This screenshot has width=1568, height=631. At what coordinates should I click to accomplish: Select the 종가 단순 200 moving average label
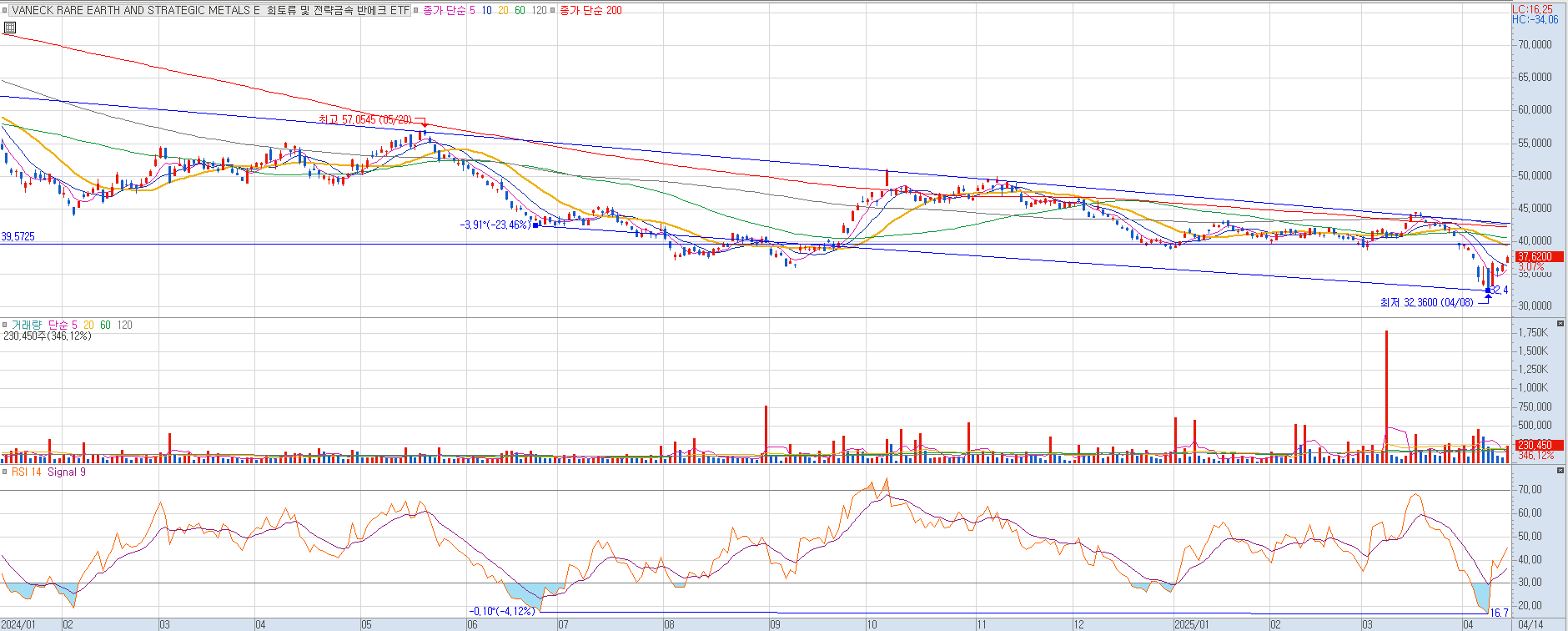591,11
